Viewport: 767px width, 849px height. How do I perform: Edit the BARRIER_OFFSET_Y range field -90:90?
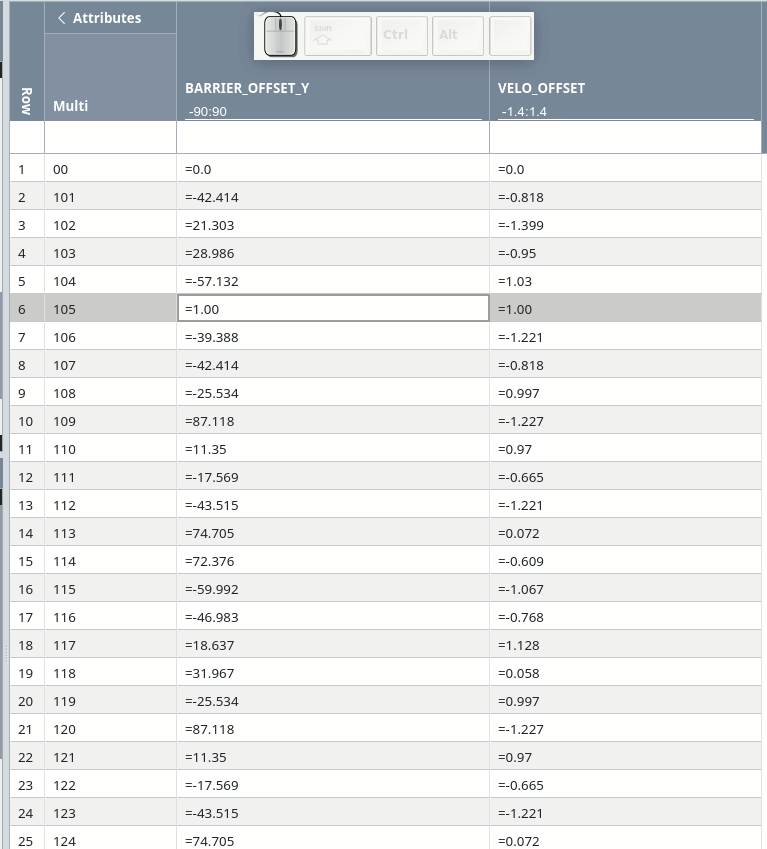coord(333,112)
